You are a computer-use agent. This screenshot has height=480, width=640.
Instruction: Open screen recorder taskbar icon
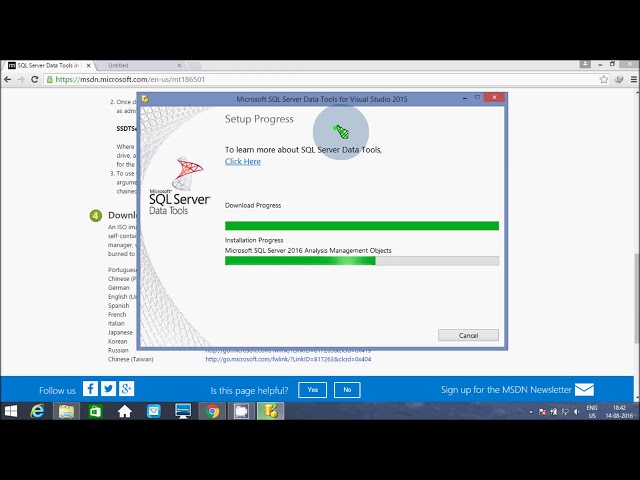tap(241, 411)
